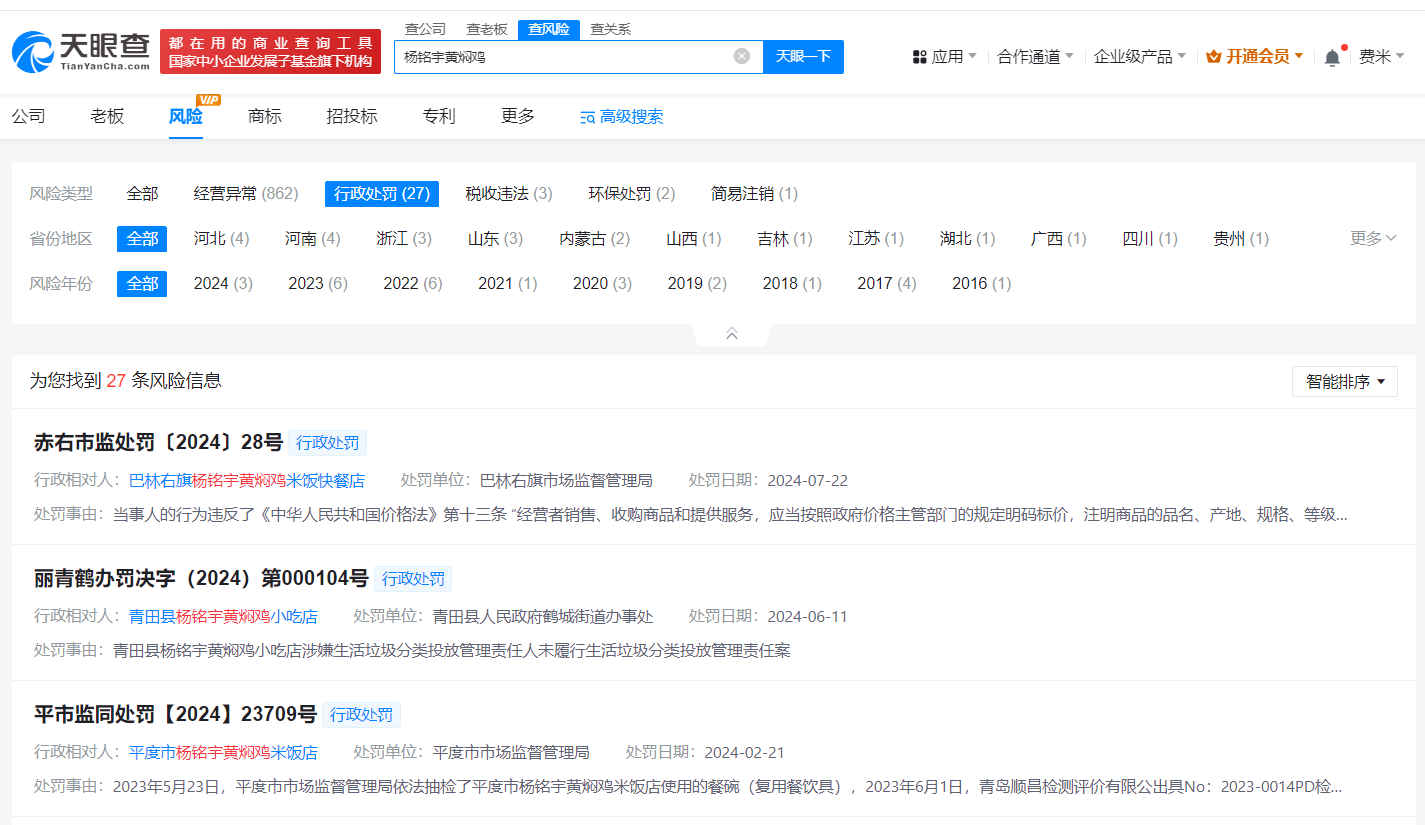Open 平市监同处罚【2024】23709号 penalty record

175,714
